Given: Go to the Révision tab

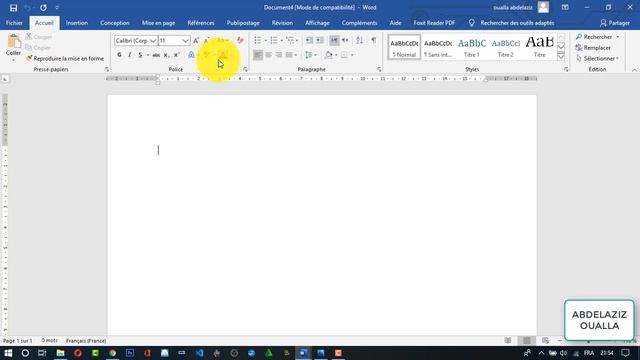Looking at the screenshot, I should pos(282,23).
